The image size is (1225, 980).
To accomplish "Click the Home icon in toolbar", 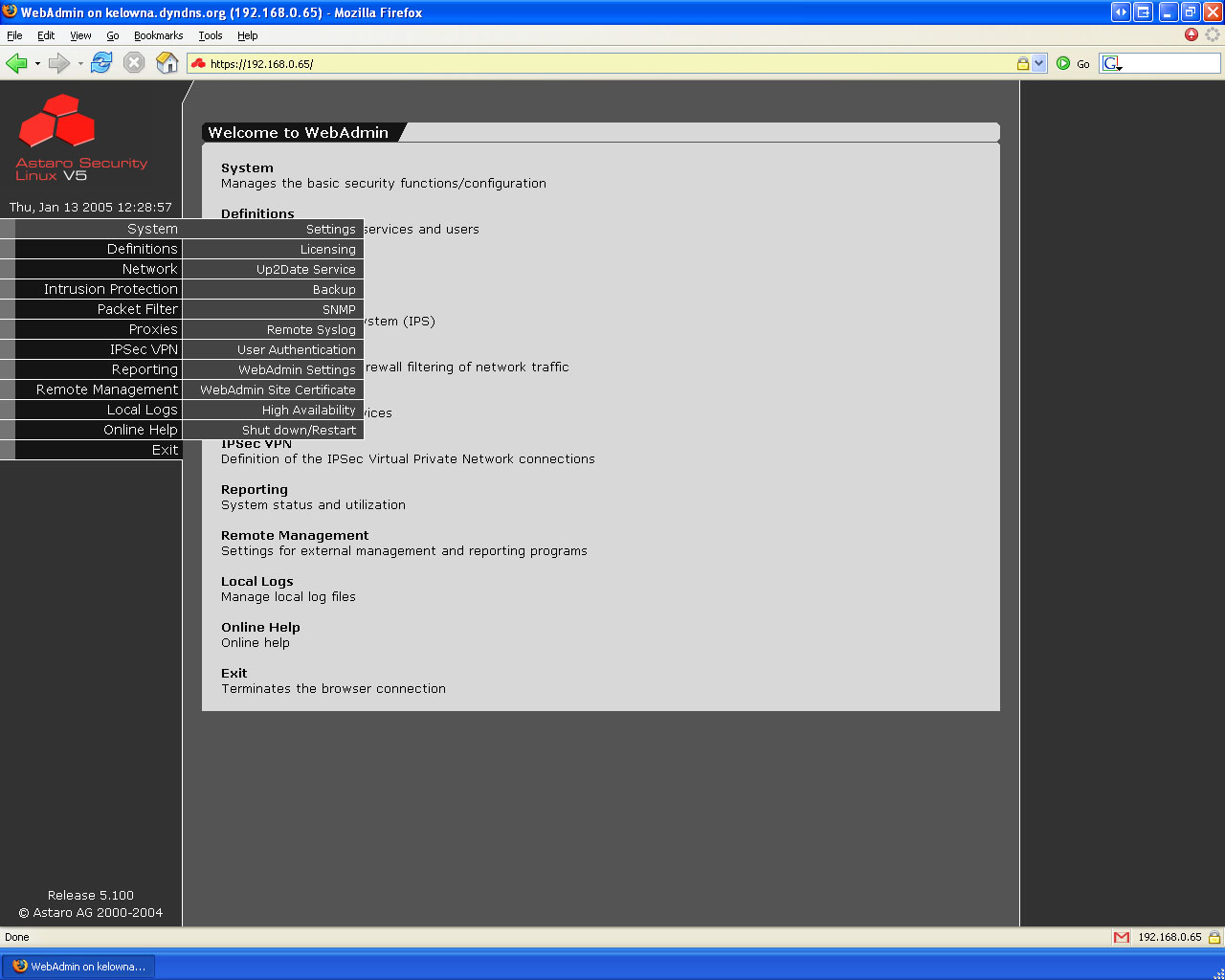I will point(167,63).
